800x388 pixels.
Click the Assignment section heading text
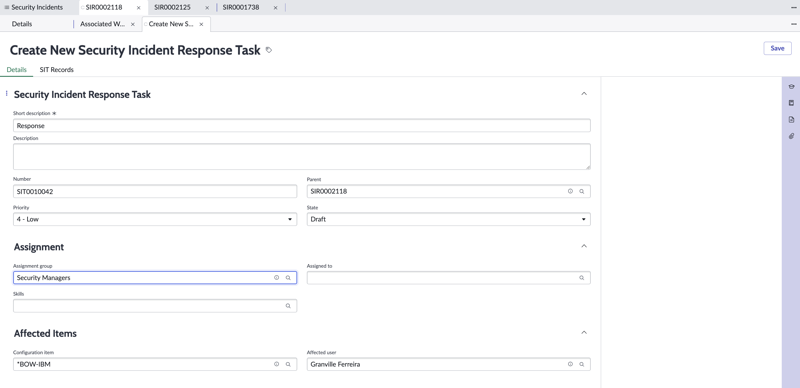coord(39,247)
